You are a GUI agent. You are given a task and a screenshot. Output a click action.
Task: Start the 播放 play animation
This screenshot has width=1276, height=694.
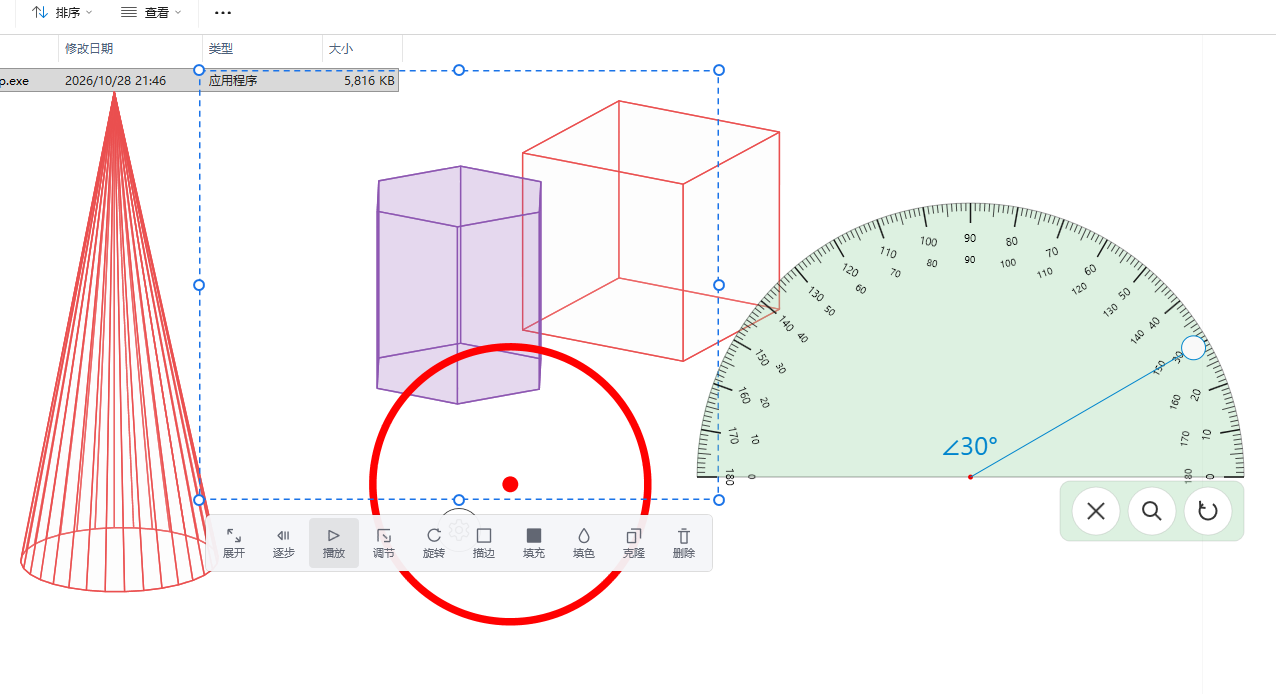coord(333,543)
